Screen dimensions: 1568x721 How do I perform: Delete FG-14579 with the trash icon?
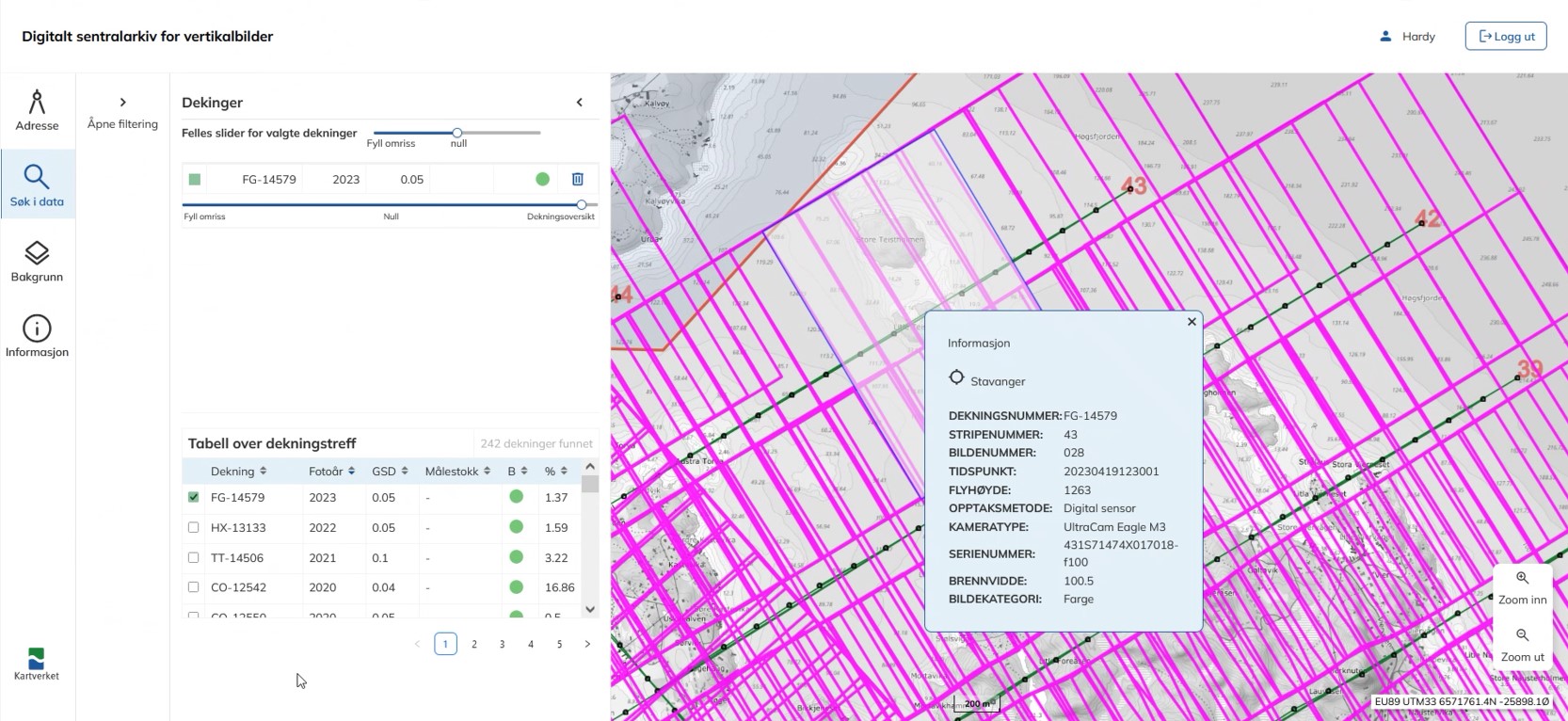pos(578,179)
